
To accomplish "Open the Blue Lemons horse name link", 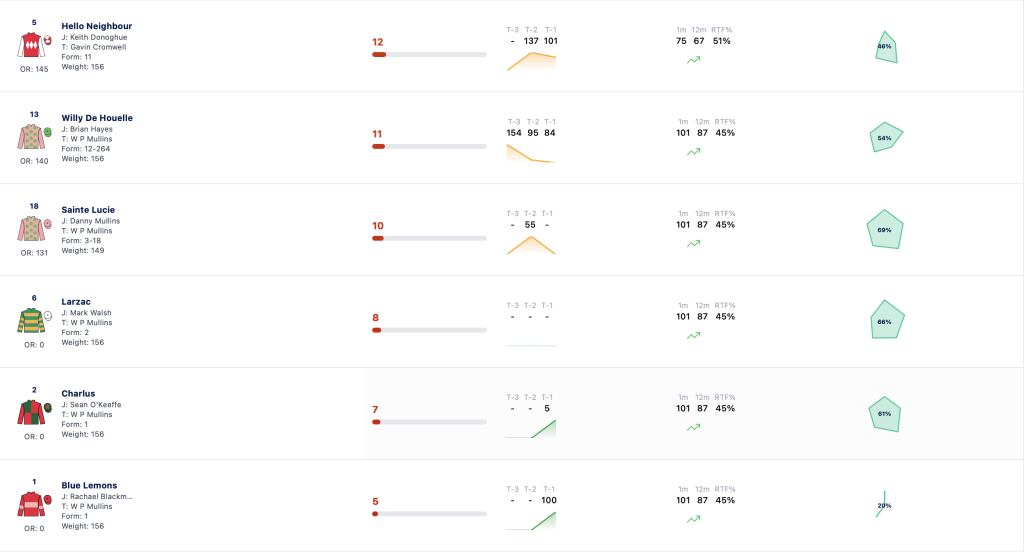I will click(89, 485).
